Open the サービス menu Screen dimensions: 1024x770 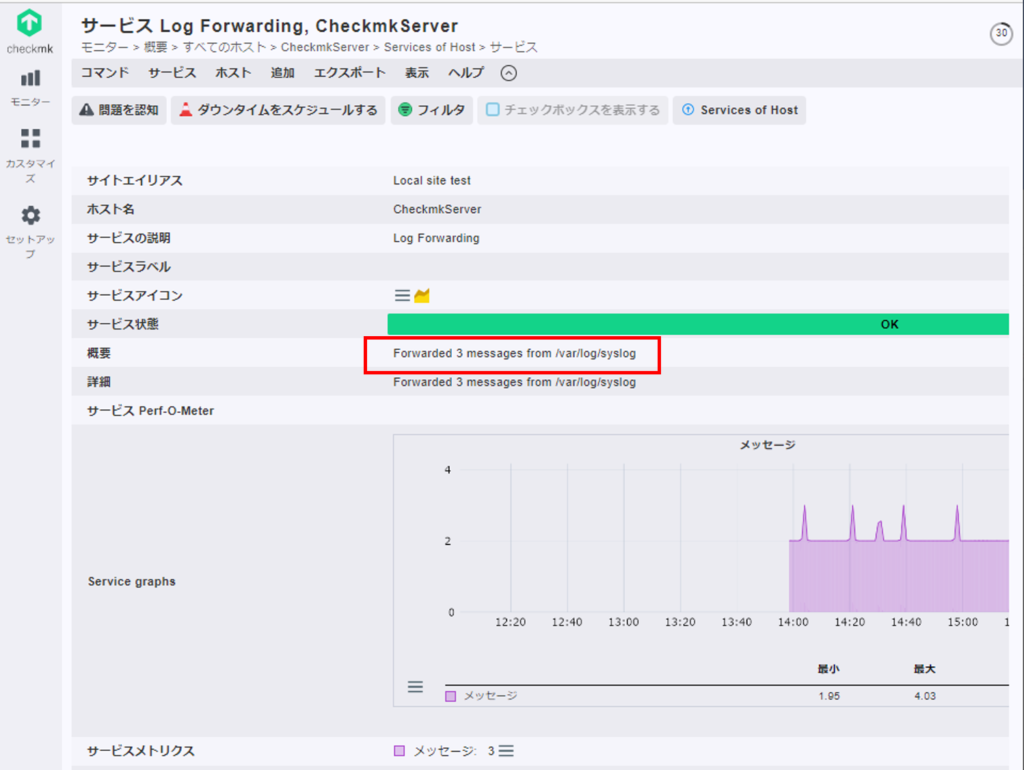172,72
